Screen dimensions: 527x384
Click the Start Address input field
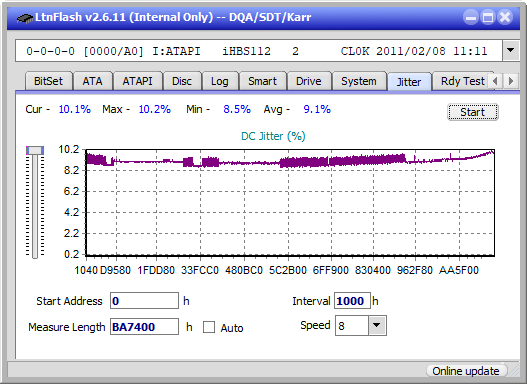(x=145, y=300)
